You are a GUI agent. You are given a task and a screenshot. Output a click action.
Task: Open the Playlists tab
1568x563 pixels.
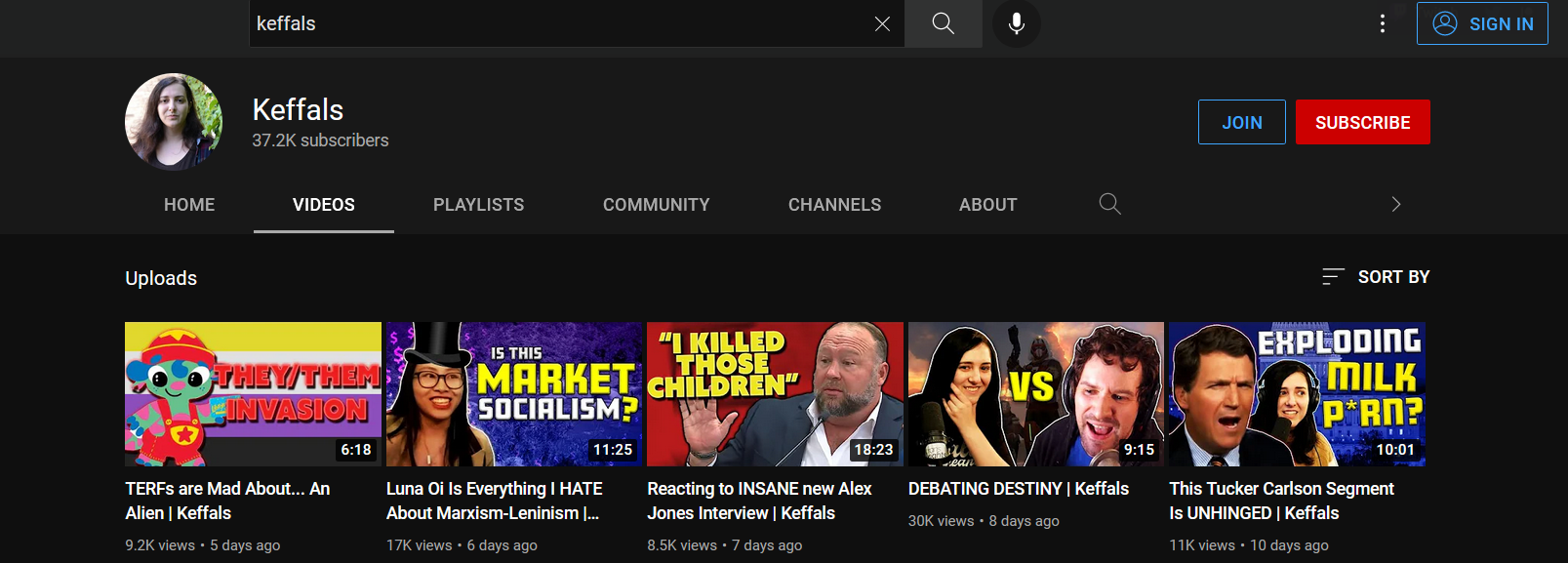pos(478,205)
